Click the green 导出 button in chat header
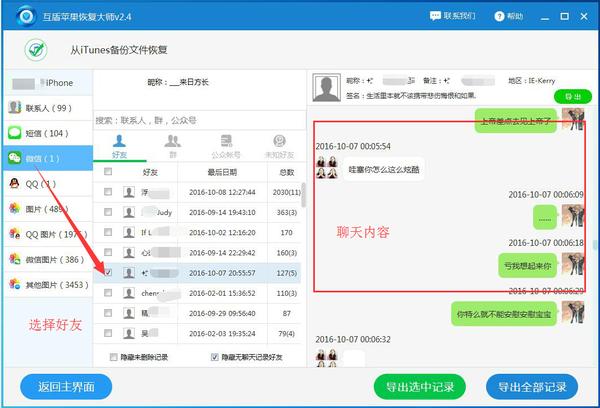The image size is (600, 408). point(573,97)
